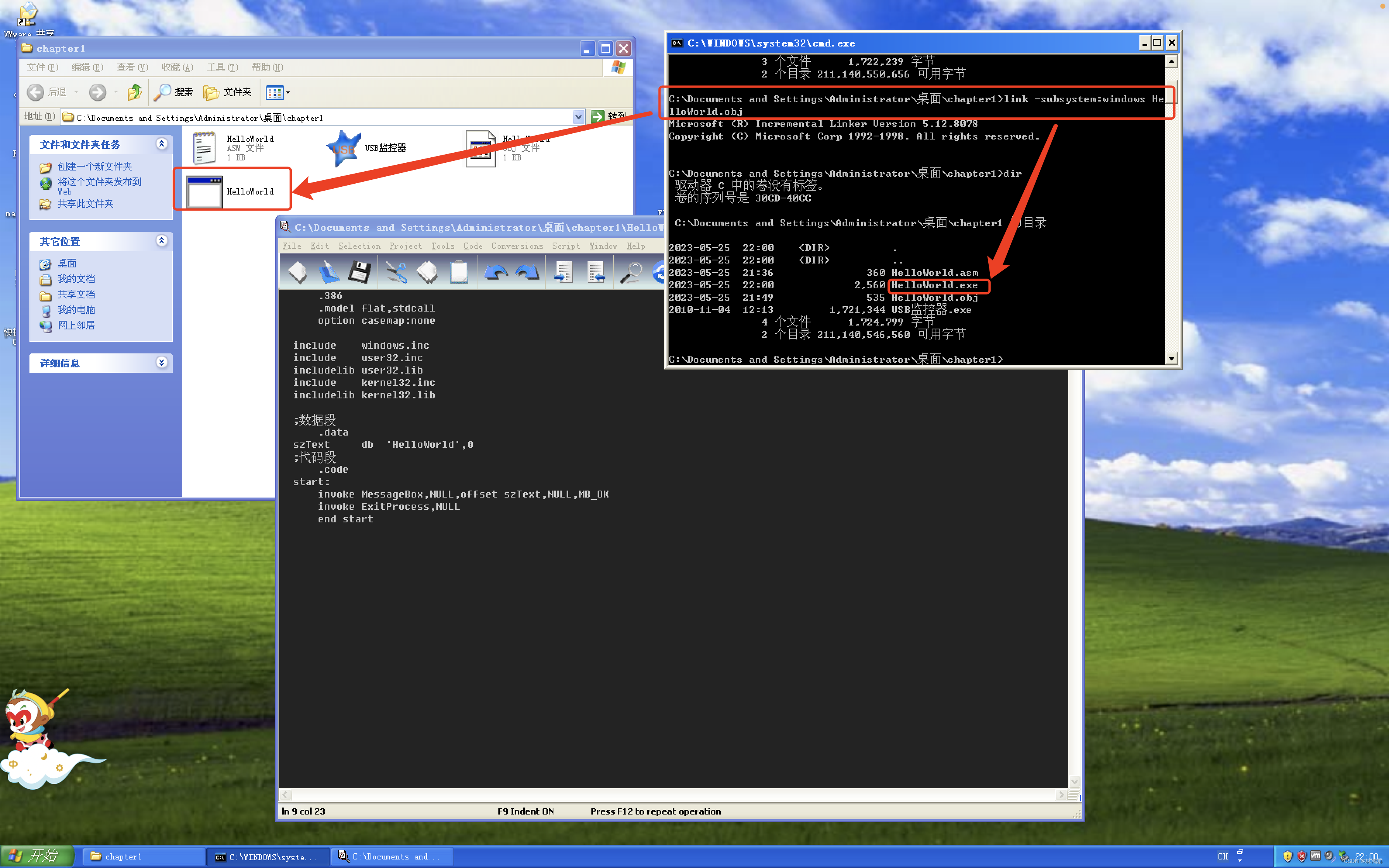This screenshot has height=868, width=1389.
Task: Click the New file icon in editor toolbar
Action: click(x=297, y=272)
